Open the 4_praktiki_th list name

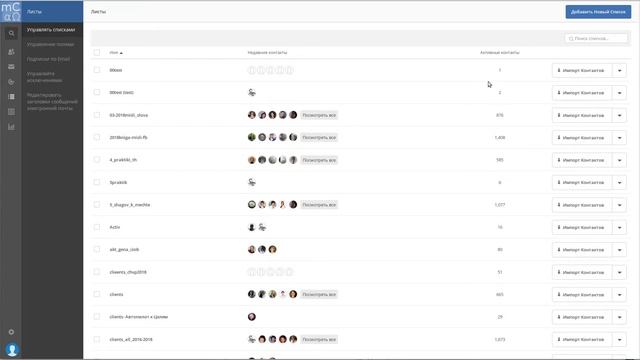(x=123, y=160)
